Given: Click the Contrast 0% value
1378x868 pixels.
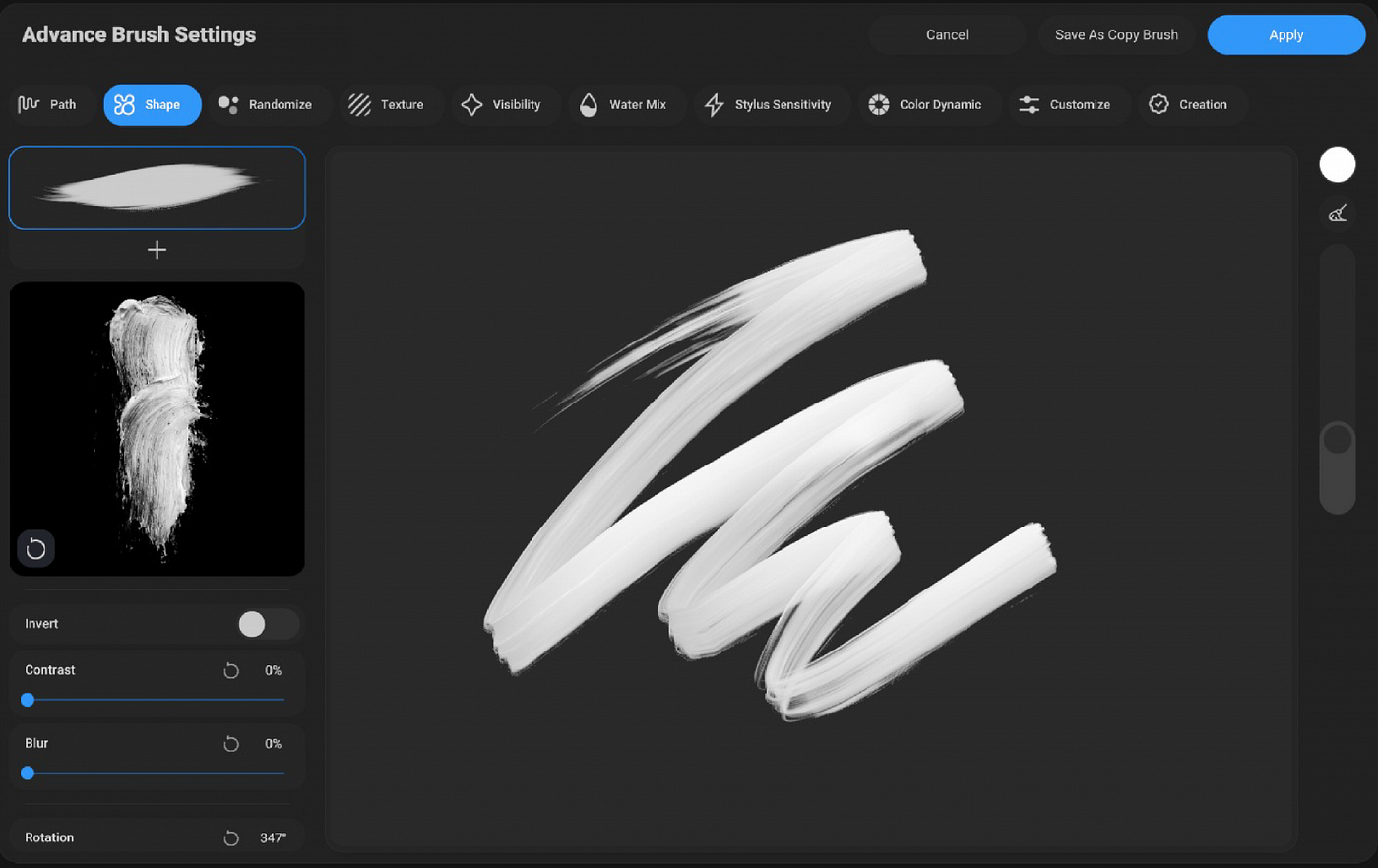Looking at the screenshot, I should tap(273, 670).
